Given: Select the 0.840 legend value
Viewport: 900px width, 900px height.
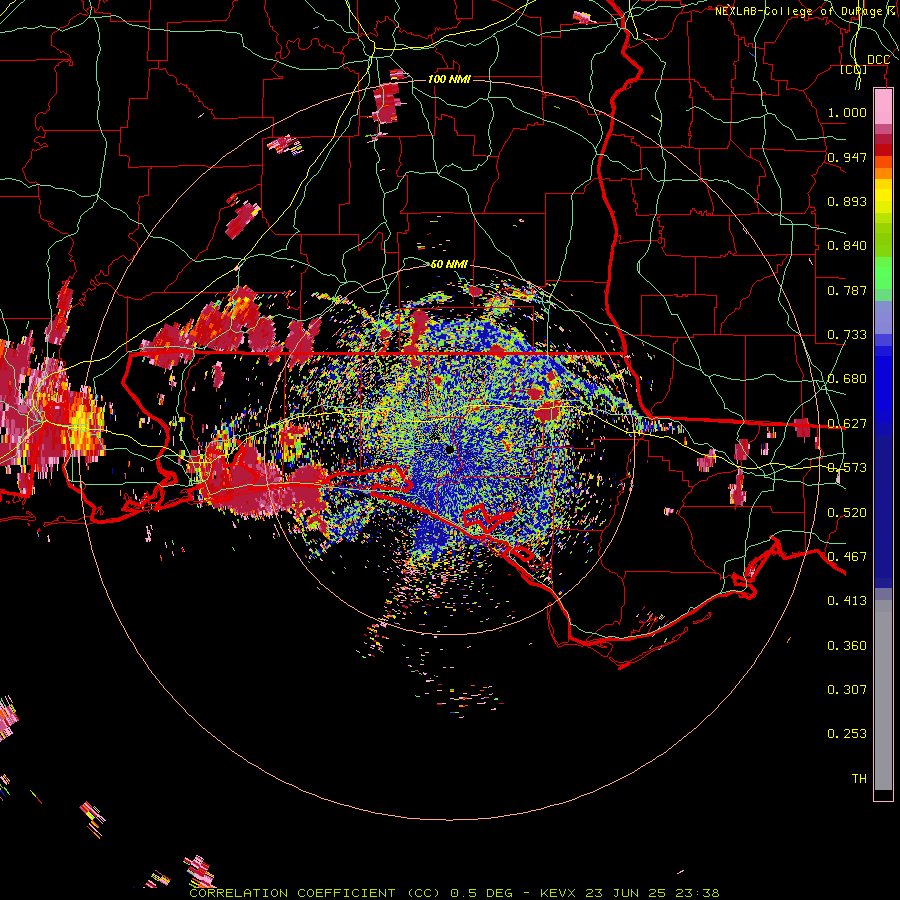Looking at the screenshot, I should click(847, 245).
